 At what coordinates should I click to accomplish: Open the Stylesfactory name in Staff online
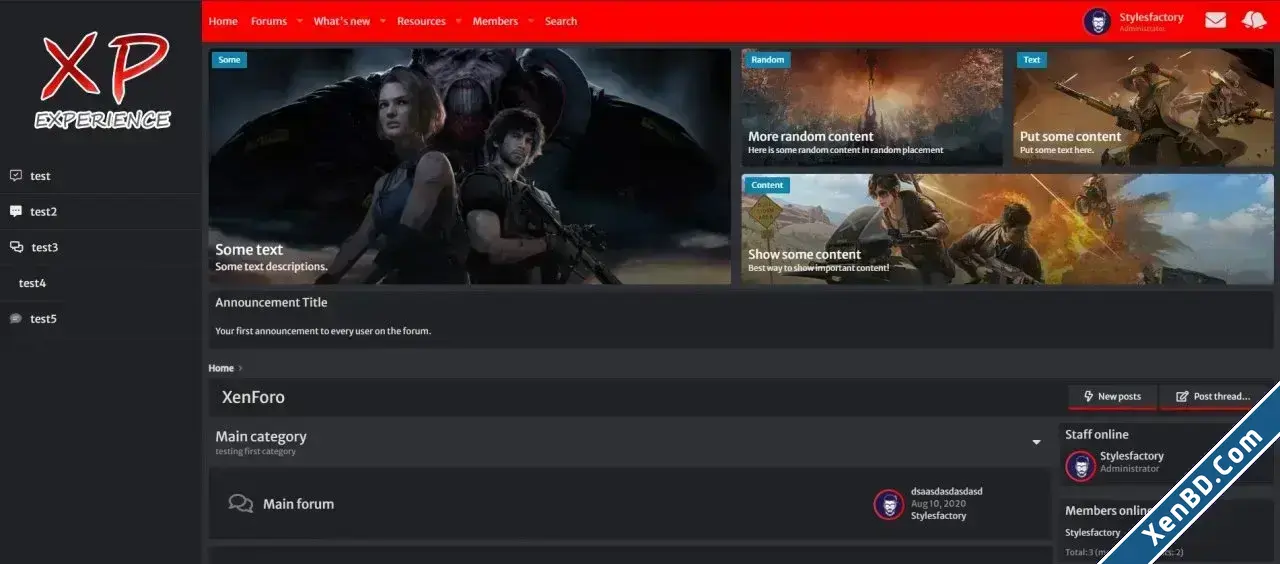[x=1132, y=456]
